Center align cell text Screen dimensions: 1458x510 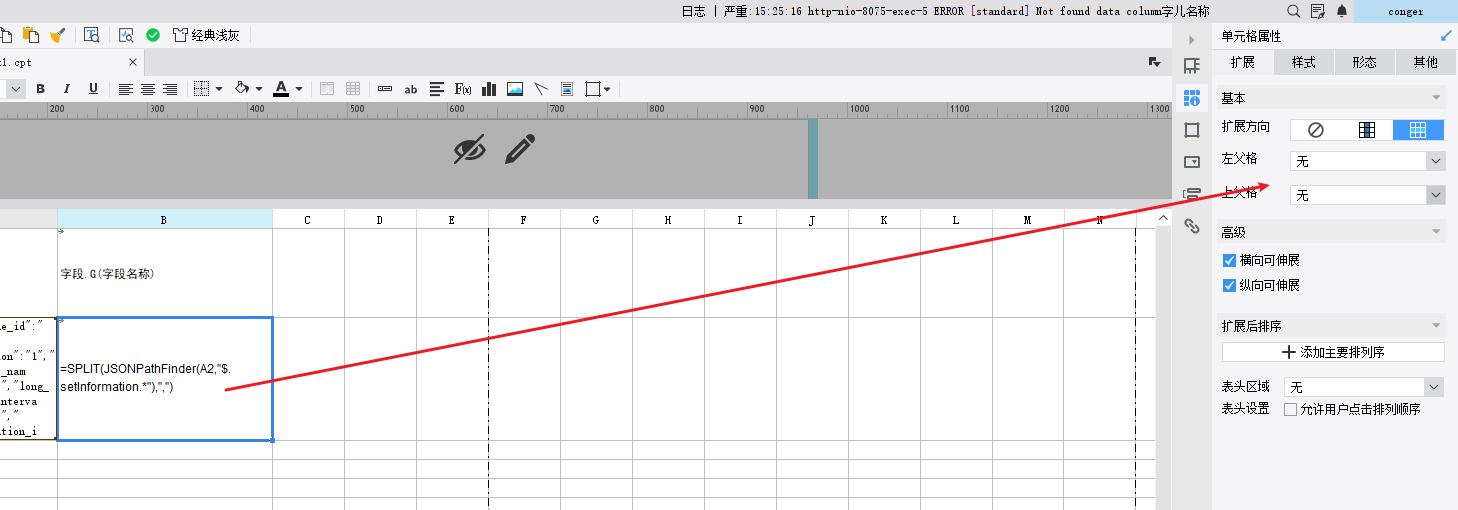tap(148, 89)
